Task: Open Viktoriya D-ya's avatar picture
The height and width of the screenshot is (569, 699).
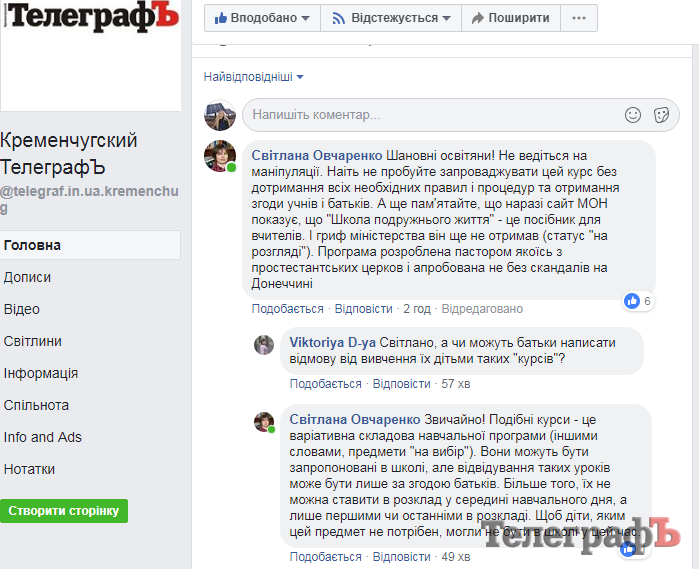Action: point(264,345)
